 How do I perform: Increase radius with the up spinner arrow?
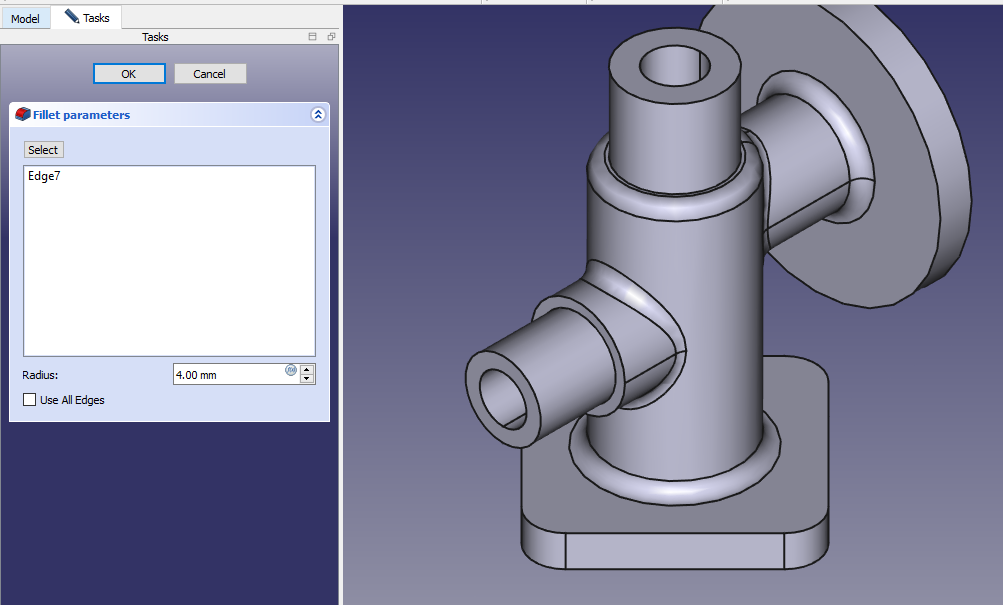tap(307, 370)
